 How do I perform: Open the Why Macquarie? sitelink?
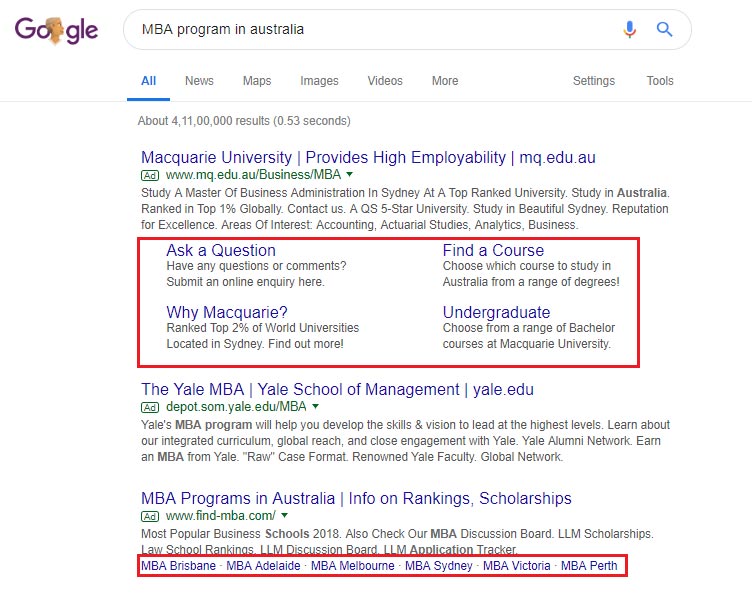(226, 312)
